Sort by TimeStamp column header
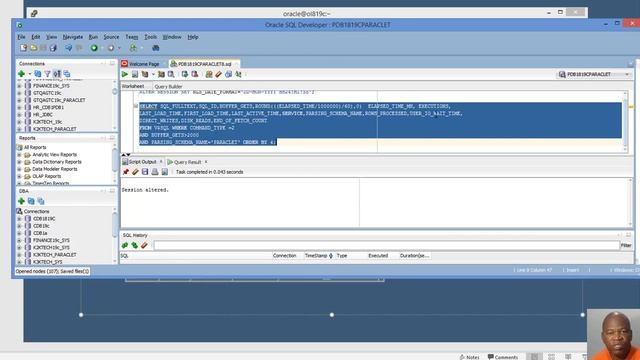Image resolution: width=640 pixels, height=360 pixels. [x=318, y=256]
